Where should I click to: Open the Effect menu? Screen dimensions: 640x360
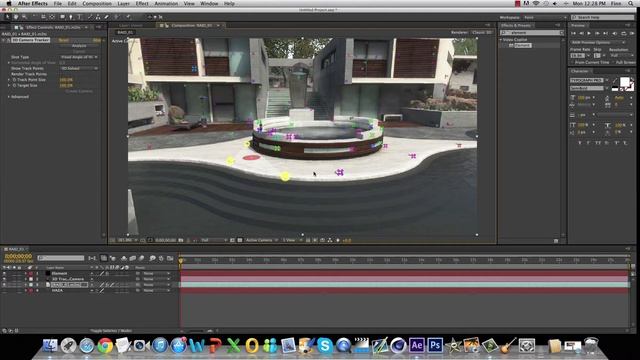click(142, 3)
